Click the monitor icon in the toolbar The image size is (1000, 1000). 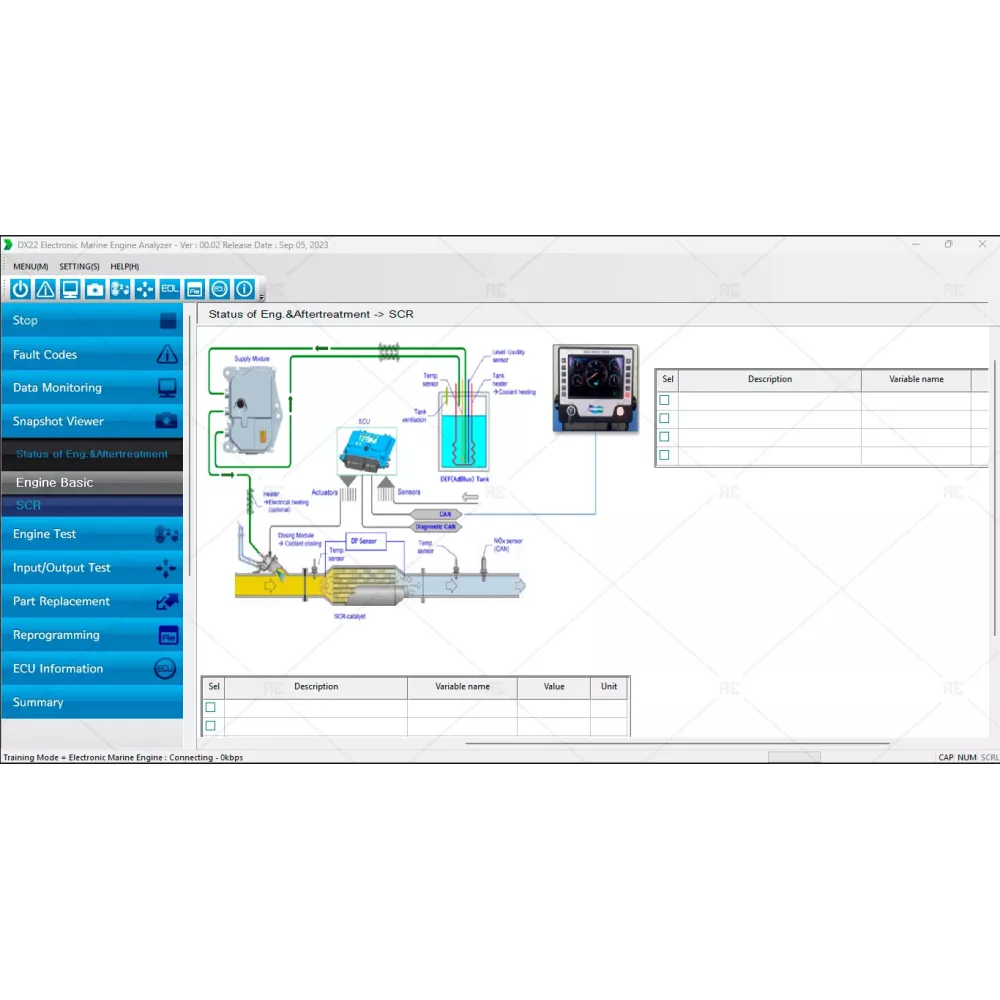(x=70, y=289)
